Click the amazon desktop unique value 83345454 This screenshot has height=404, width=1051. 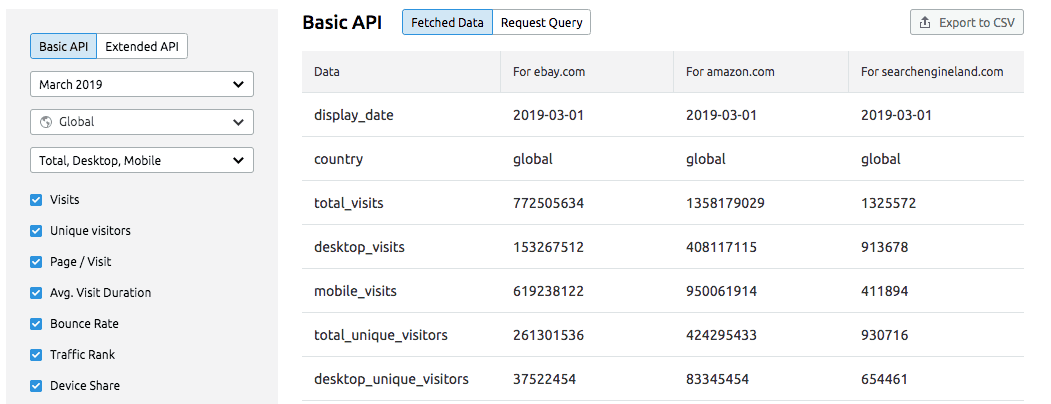[x=717, y=379]
